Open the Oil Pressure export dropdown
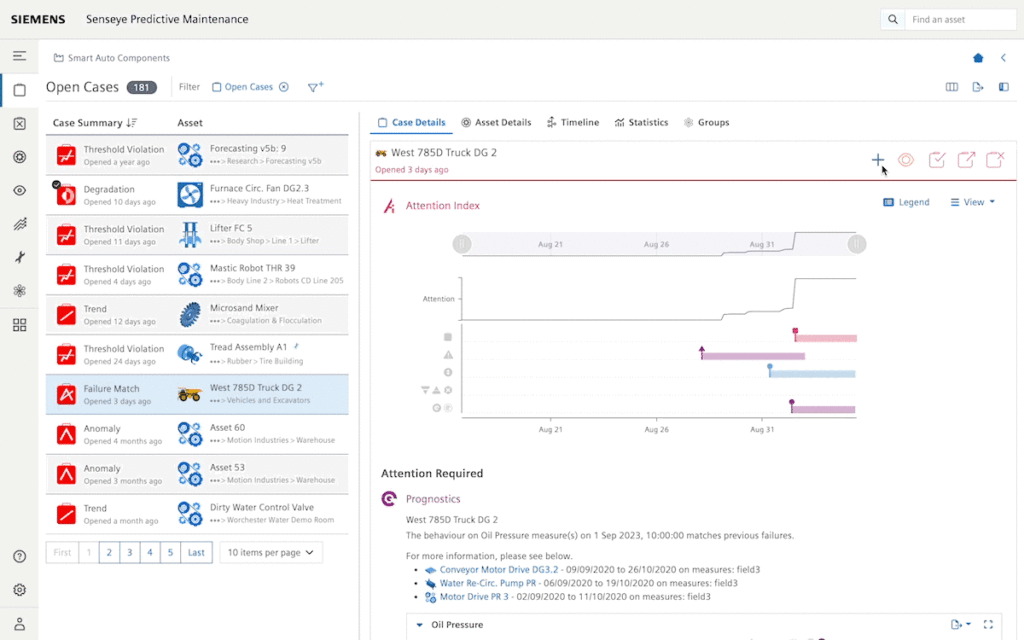Viewport: 1024px width, 640px height. tap(960, 625)
